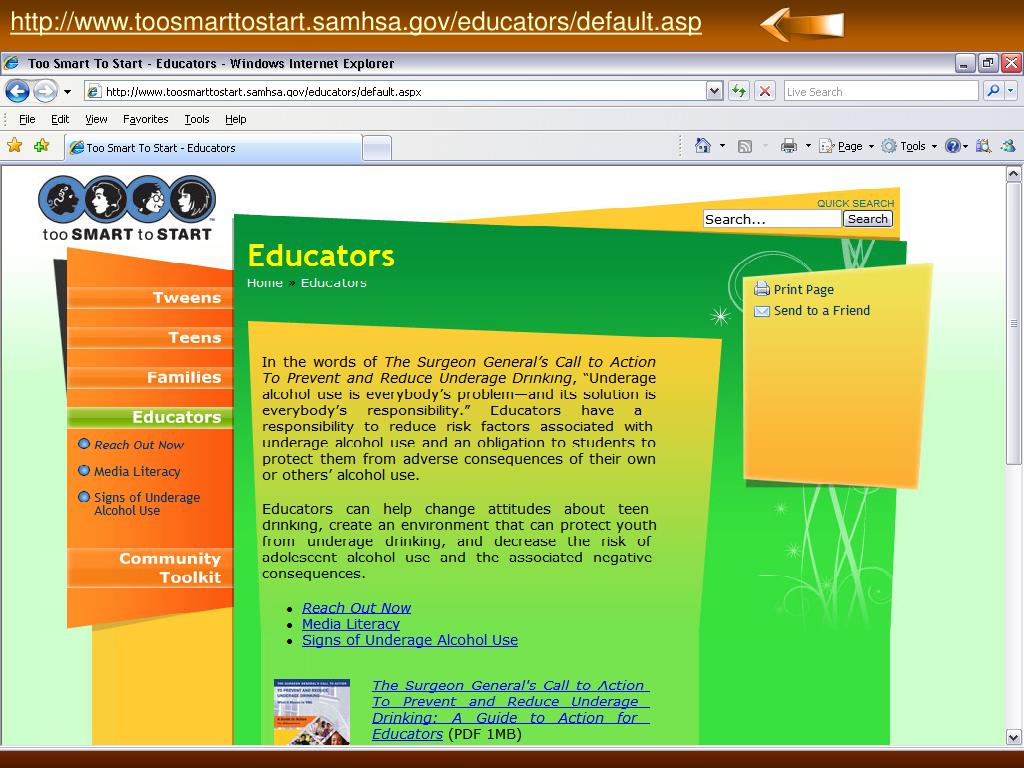Open the search provider options dropdown
Image resolution: width=1024 pixels, height=768 pixels.
pos(1010,91)
